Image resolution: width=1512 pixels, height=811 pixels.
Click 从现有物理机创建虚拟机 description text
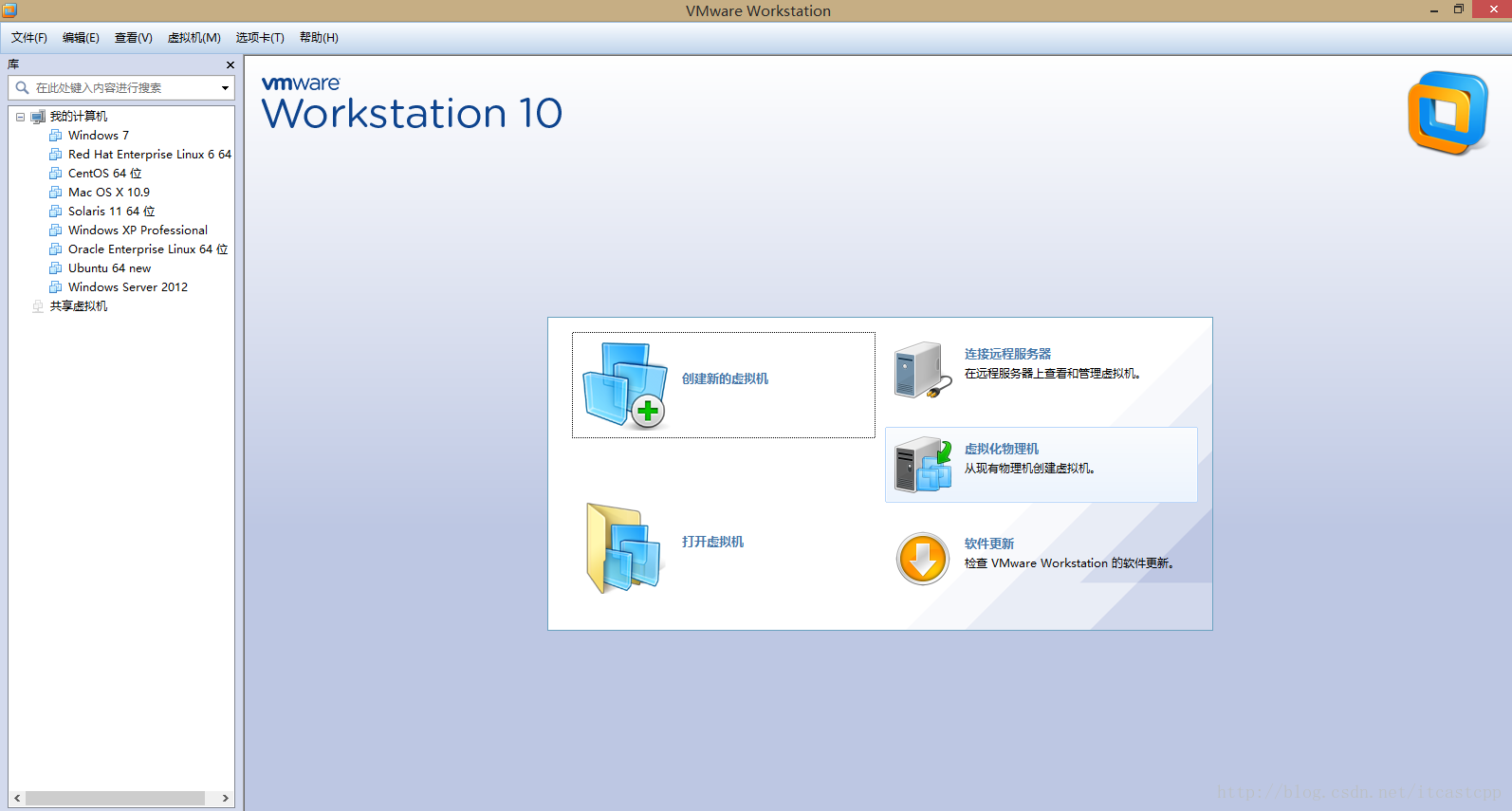click(1029, 469)
